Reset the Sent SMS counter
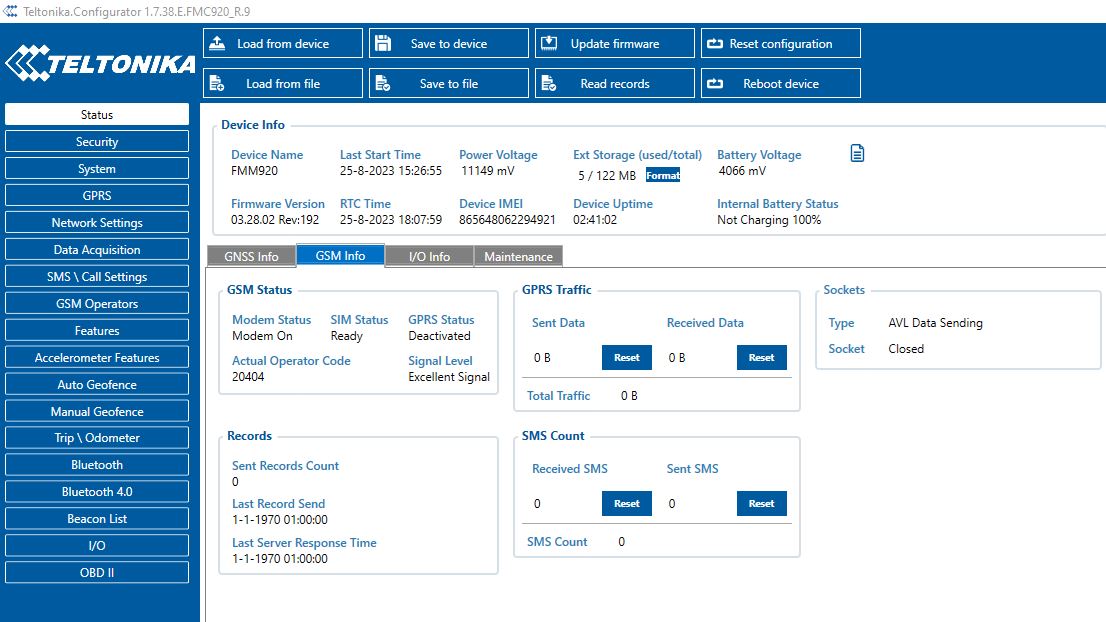This screenshot has height=622, width=1106. tap(762, 504)
